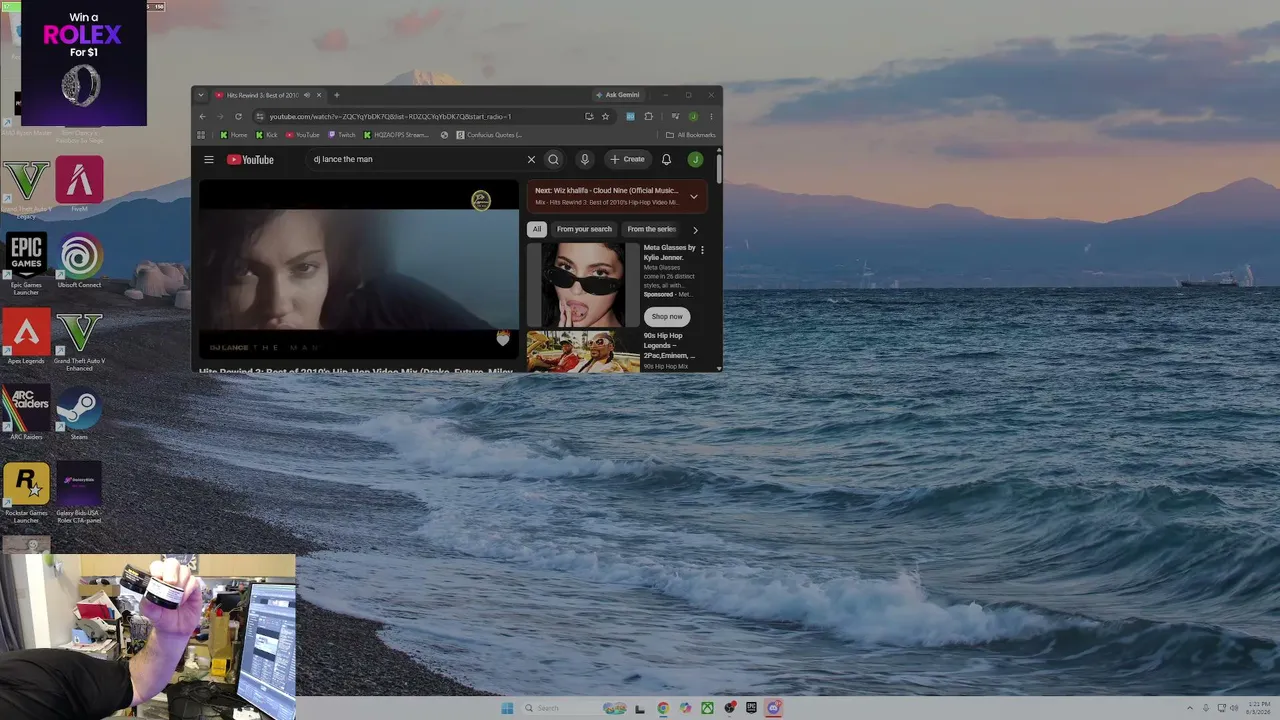
Task: Click the Meta Glasses ad thumbnail
Action: click(x=583, y=285)
